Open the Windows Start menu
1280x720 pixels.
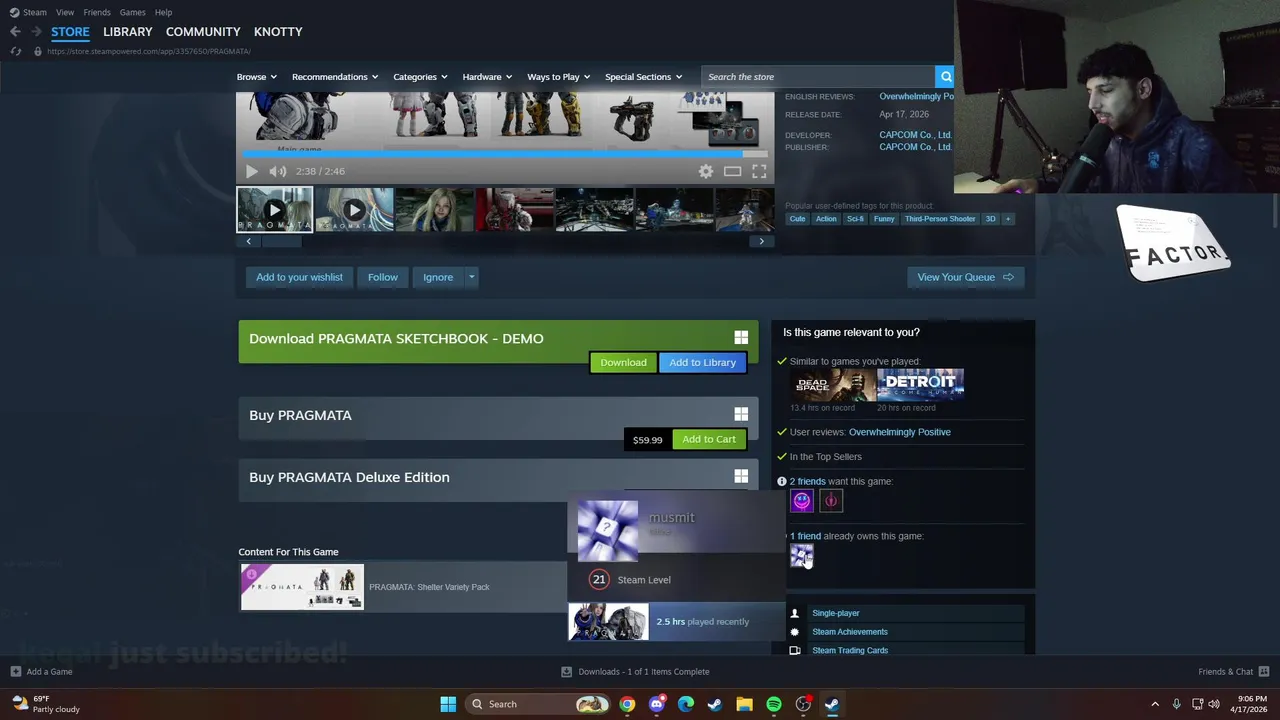448,704
